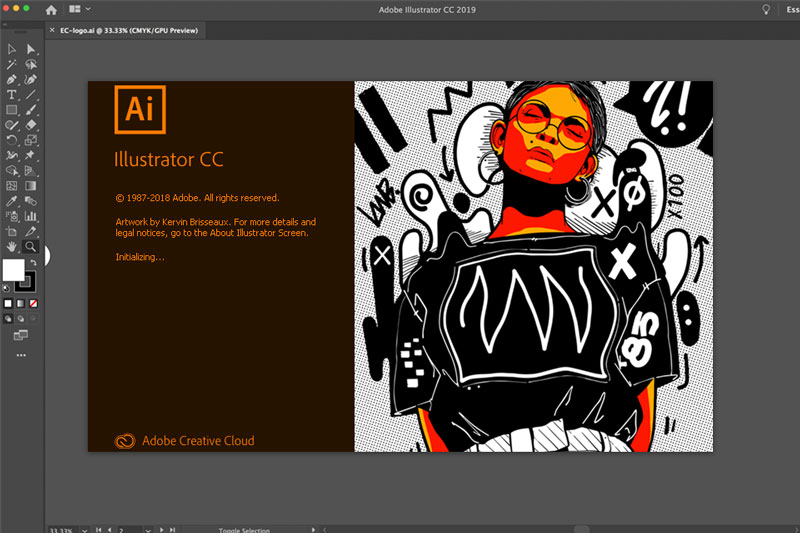Click the Home icon in top bar
Image resolution: width=800 pixels, height=533 pixels.
click(x=51, y=9)
